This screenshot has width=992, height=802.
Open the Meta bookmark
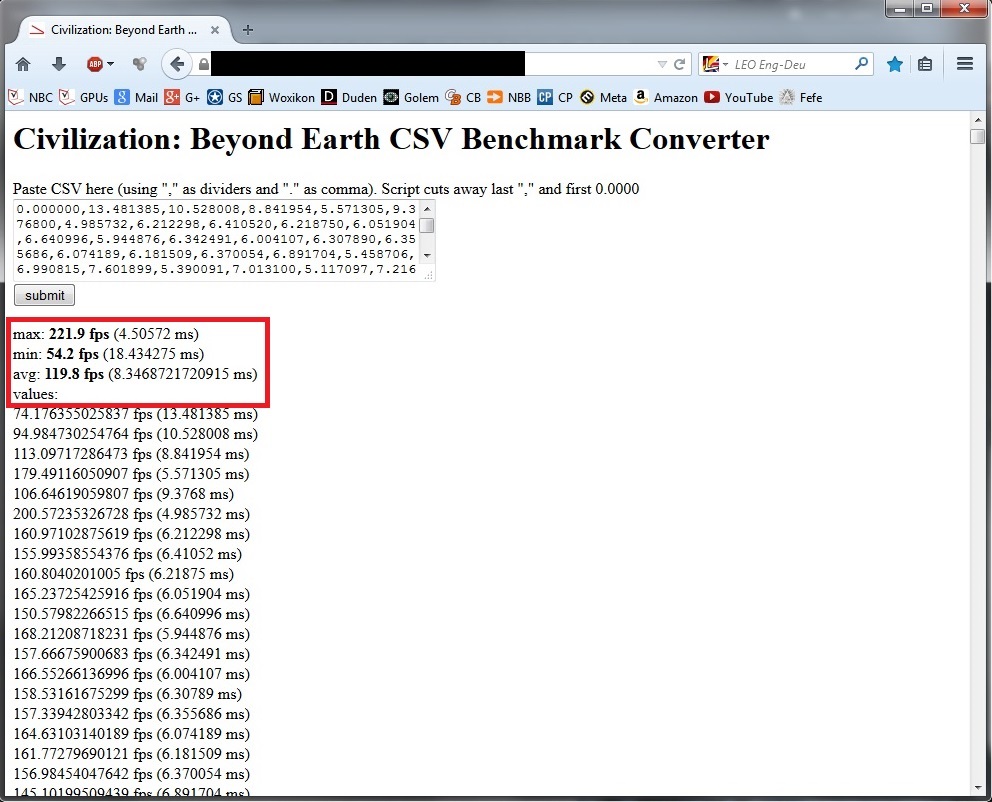(x=604, y=97)
